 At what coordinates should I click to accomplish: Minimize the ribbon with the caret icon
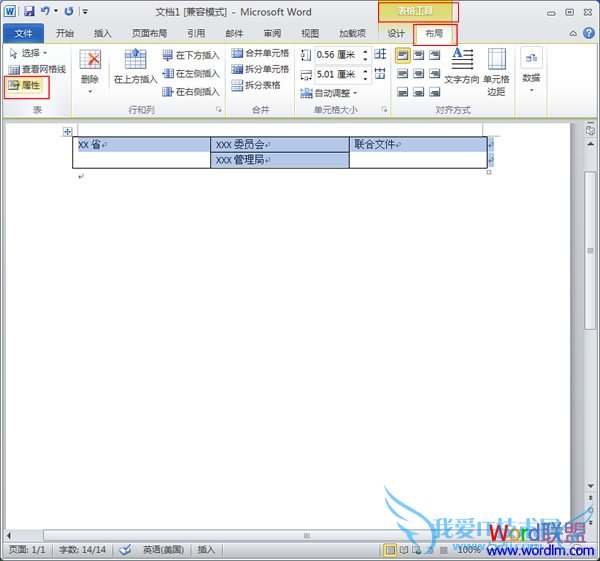pyautogui.click(x=573, y=34)
